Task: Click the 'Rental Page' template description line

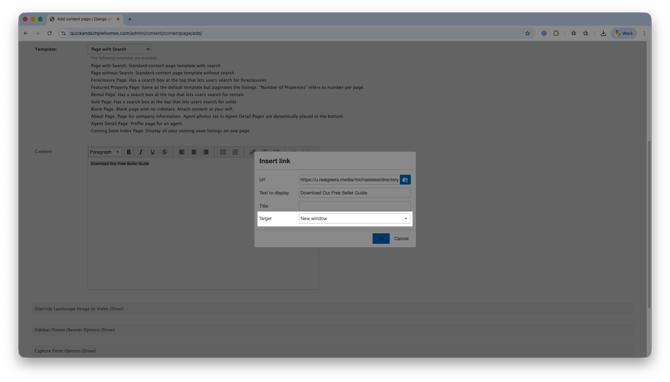Action: (x=167, y=95)
